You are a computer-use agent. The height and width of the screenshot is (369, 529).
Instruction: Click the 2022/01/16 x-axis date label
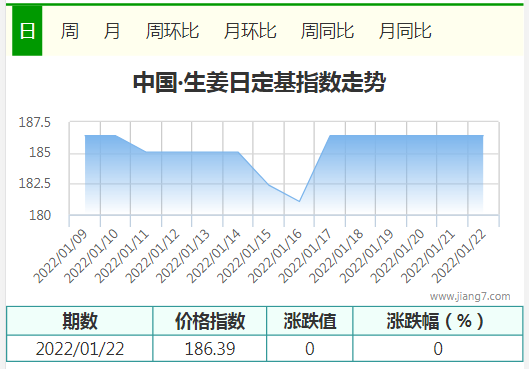[x=275, y=256]
